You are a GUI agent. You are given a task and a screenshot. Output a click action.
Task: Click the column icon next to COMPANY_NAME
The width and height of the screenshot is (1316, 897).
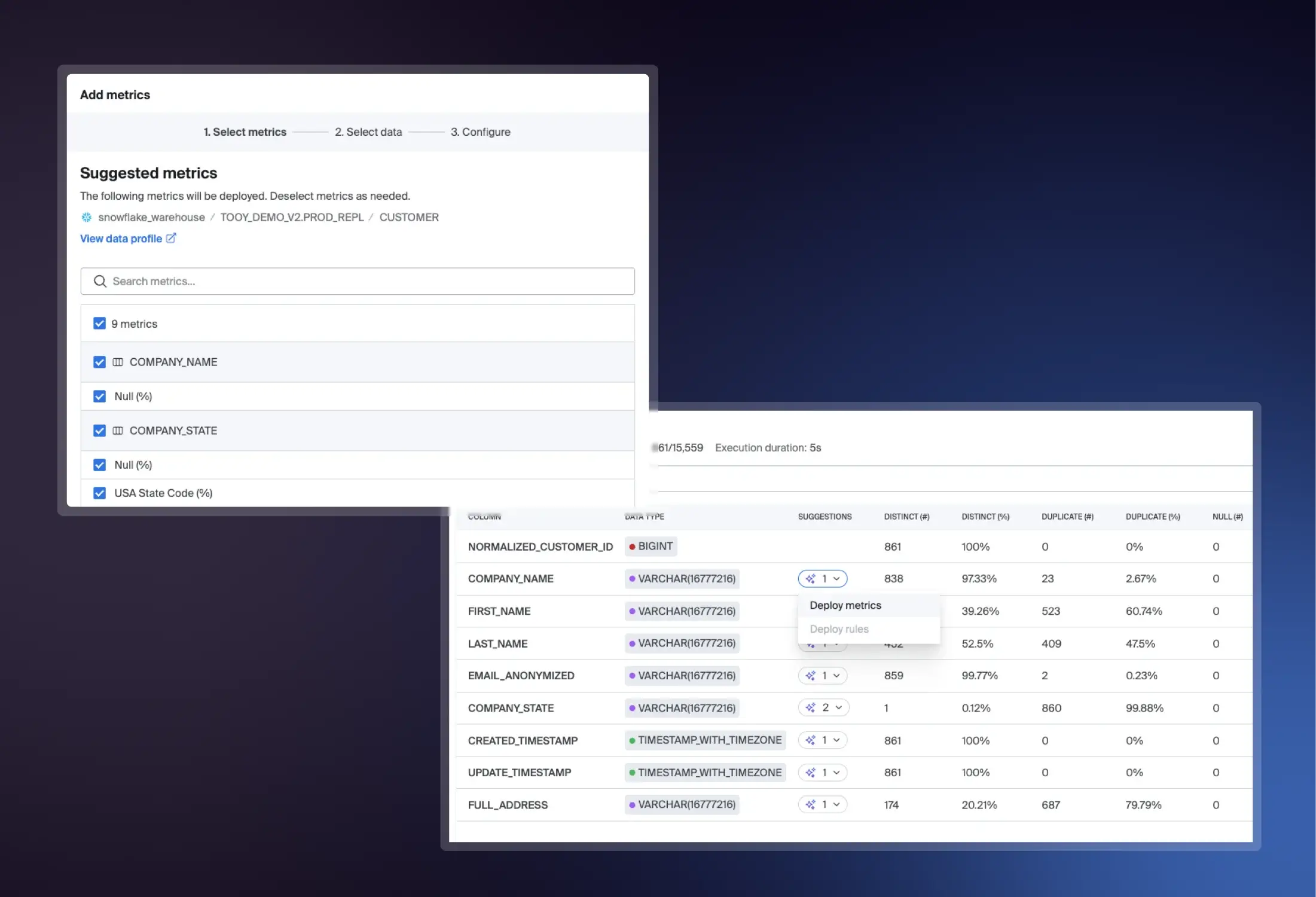pos(118,362)
